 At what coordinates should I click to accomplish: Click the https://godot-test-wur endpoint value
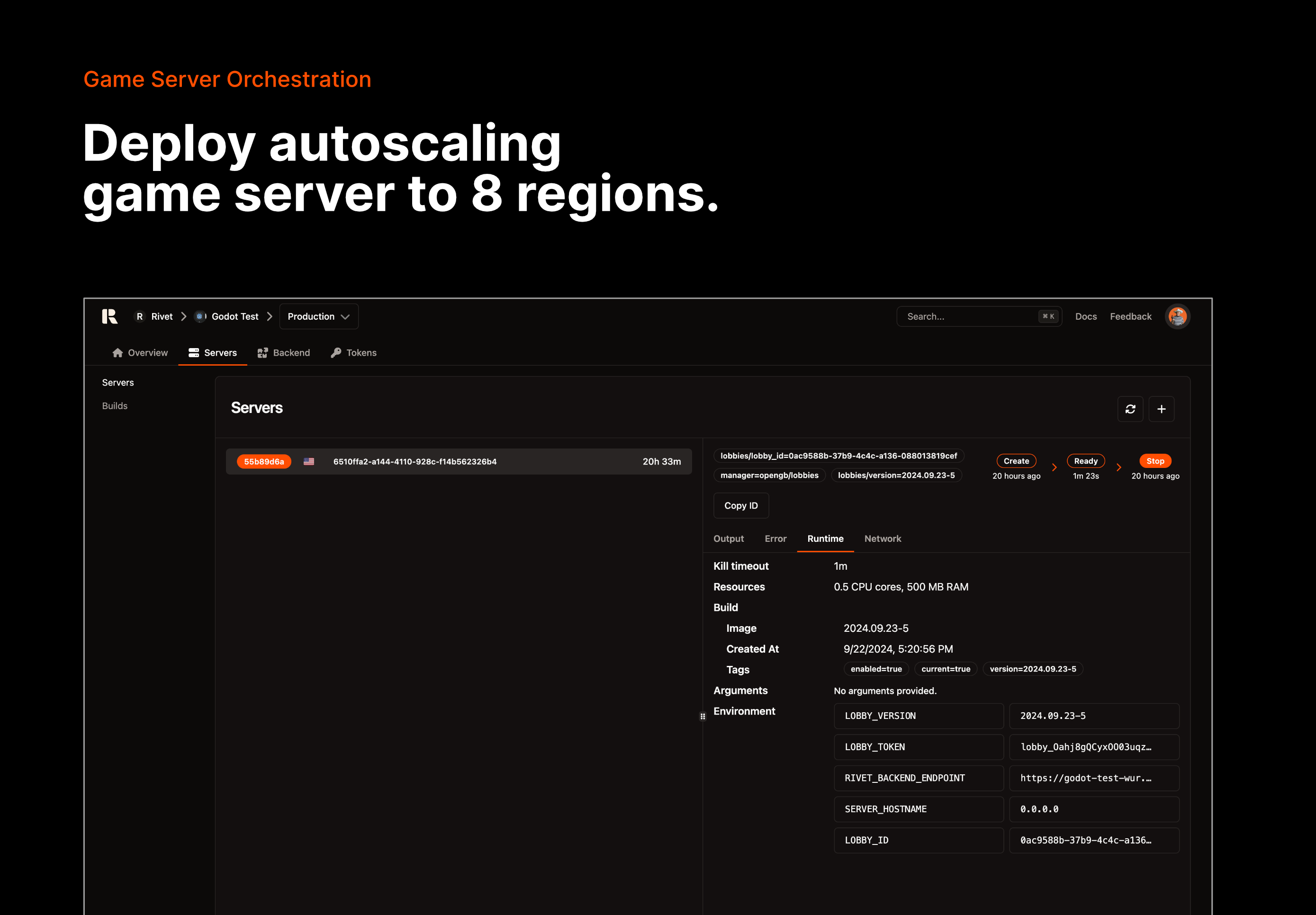pos(1094,778)
